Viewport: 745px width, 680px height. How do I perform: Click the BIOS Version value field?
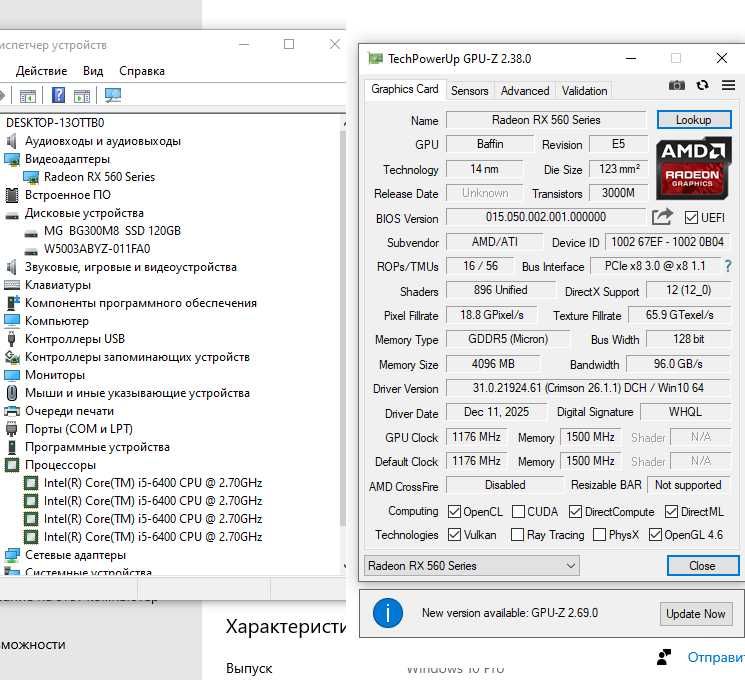coord(545,217)
